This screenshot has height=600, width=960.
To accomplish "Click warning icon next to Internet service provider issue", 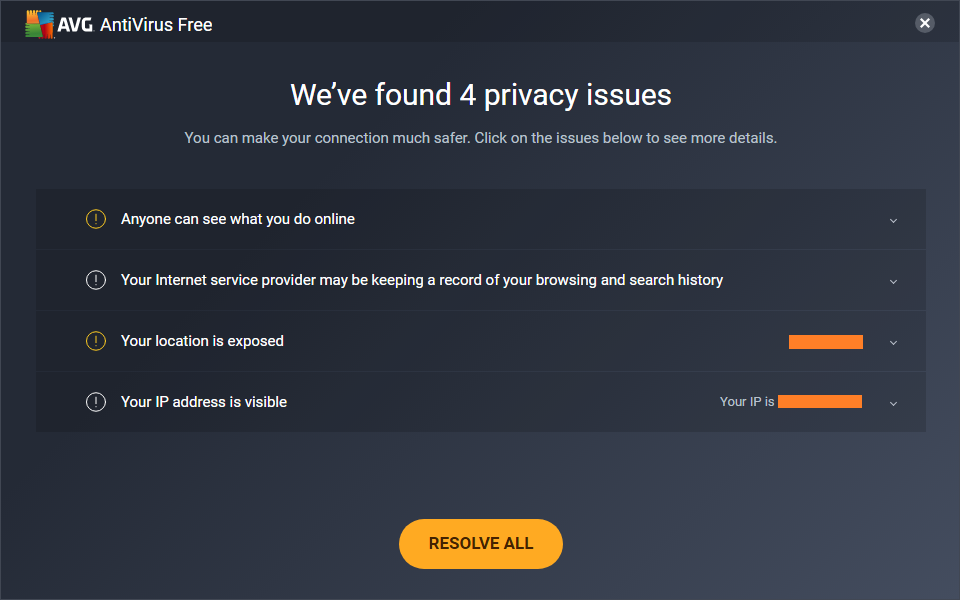I will (96, 280).
